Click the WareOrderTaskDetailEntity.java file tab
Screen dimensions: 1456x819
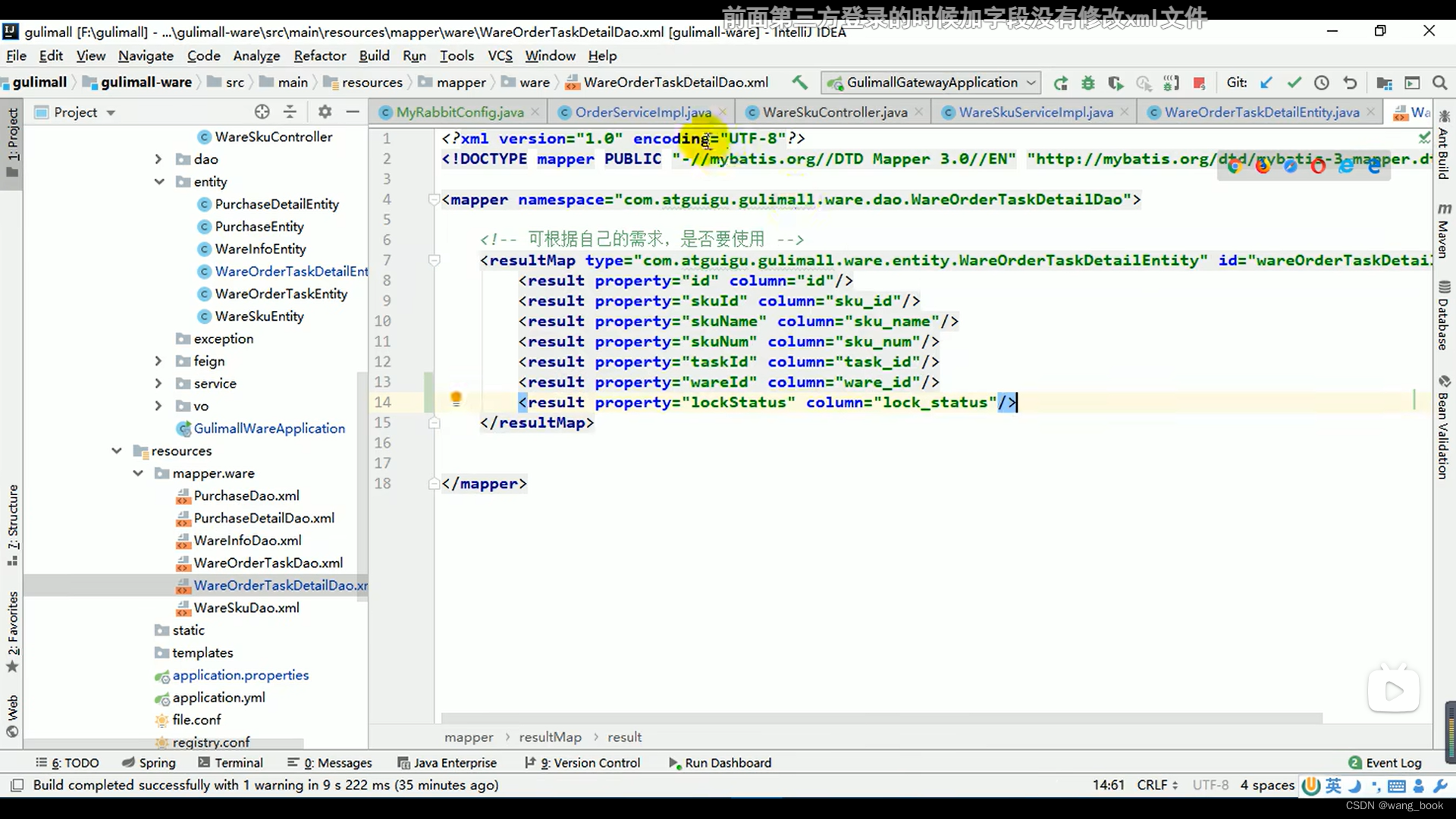coord(1261,111)
